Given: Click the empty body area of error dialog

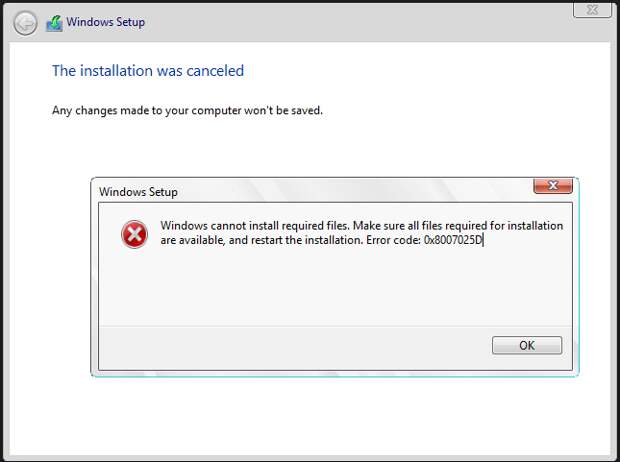Looking at the screenshot, I should pos(335,289).
